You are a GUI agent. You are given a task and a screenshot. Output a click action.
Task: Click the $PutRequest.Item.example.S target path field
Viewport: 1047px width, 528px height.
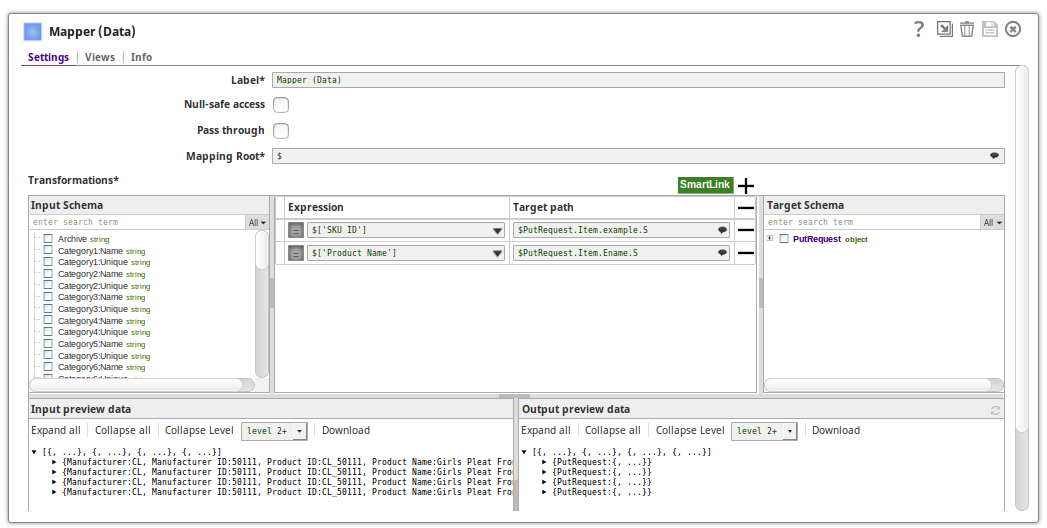point(622,230)
